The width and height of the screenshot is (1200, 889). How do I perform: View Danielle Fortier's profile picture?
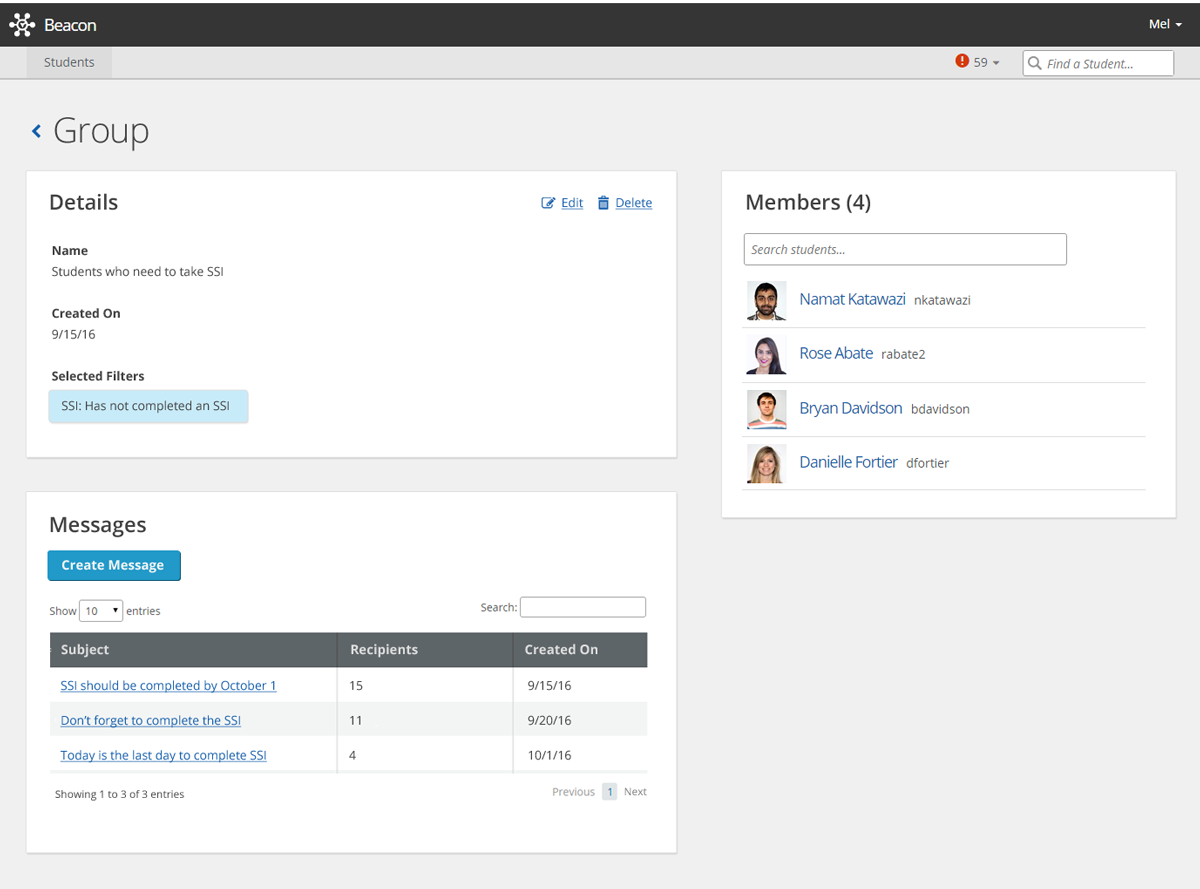tap(766, 463)
